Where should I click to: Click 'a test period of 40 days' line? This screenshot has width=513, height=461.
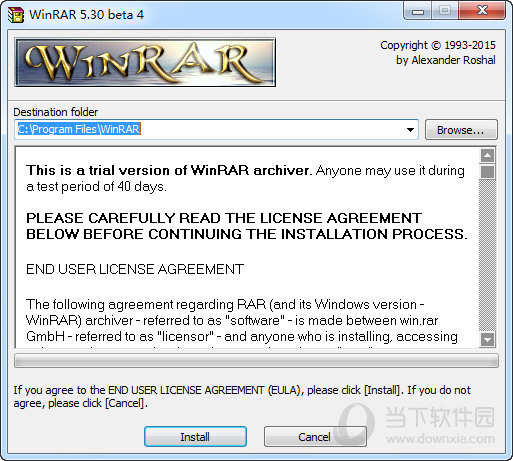(x=96, y=187)
